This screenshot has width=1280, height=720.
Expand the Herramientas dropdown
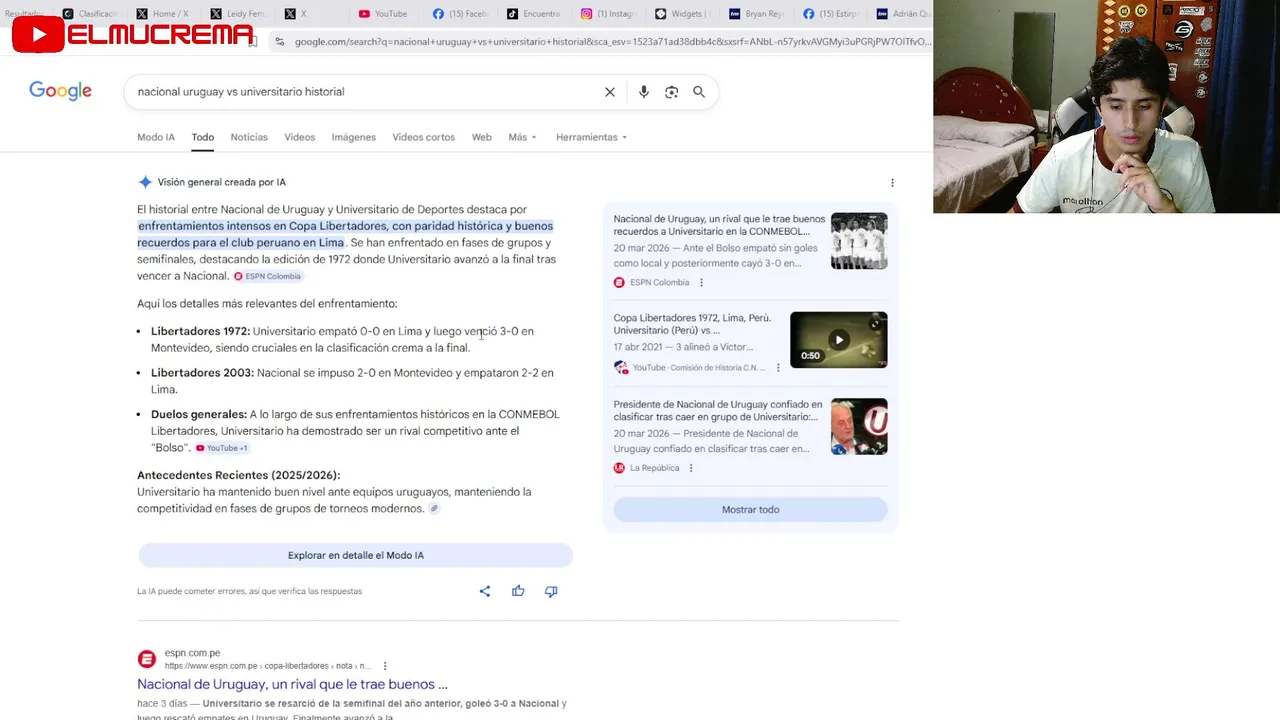point(591,137)
